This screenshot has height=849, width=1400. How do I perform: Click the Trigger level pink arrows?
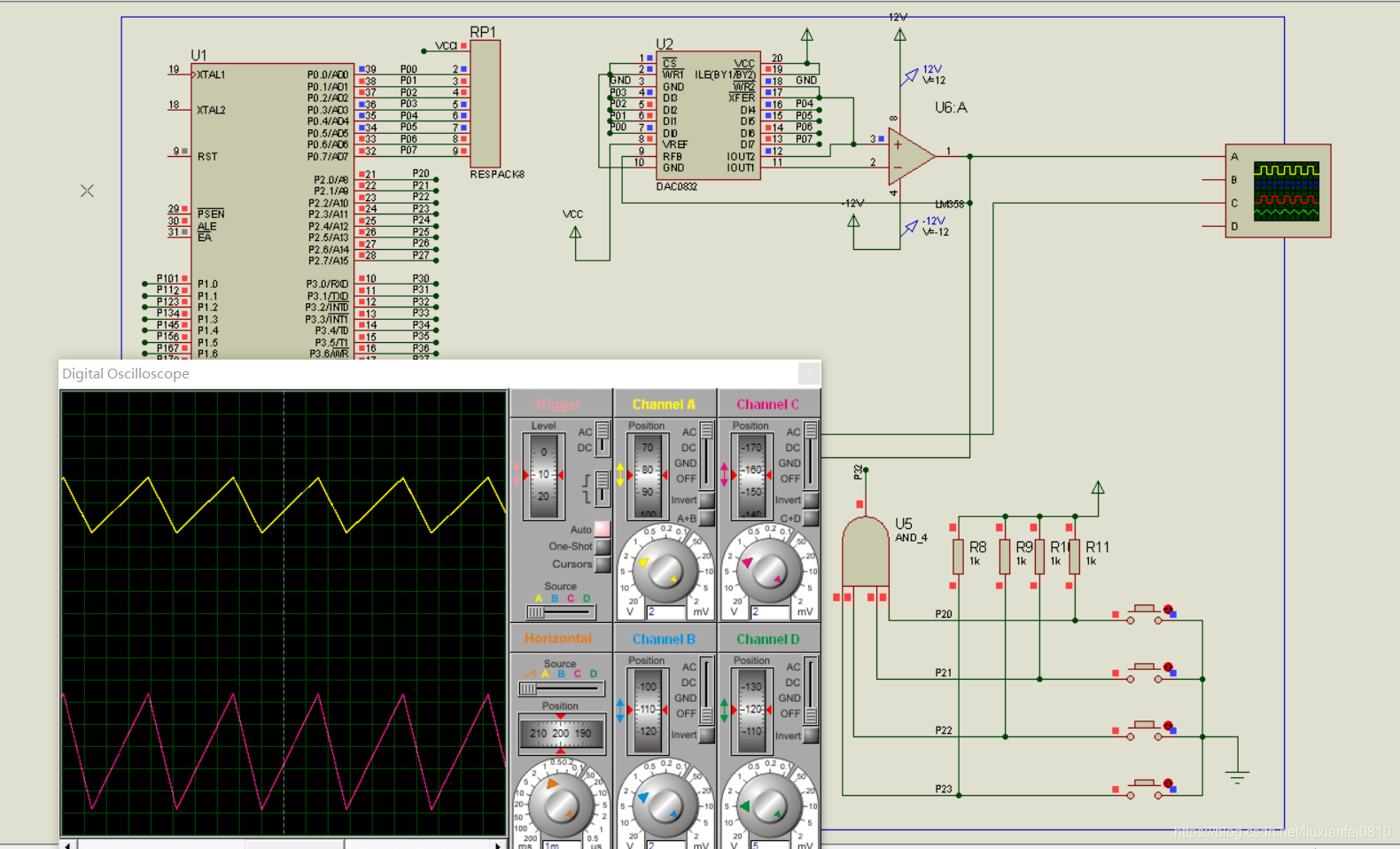(517, 475)
